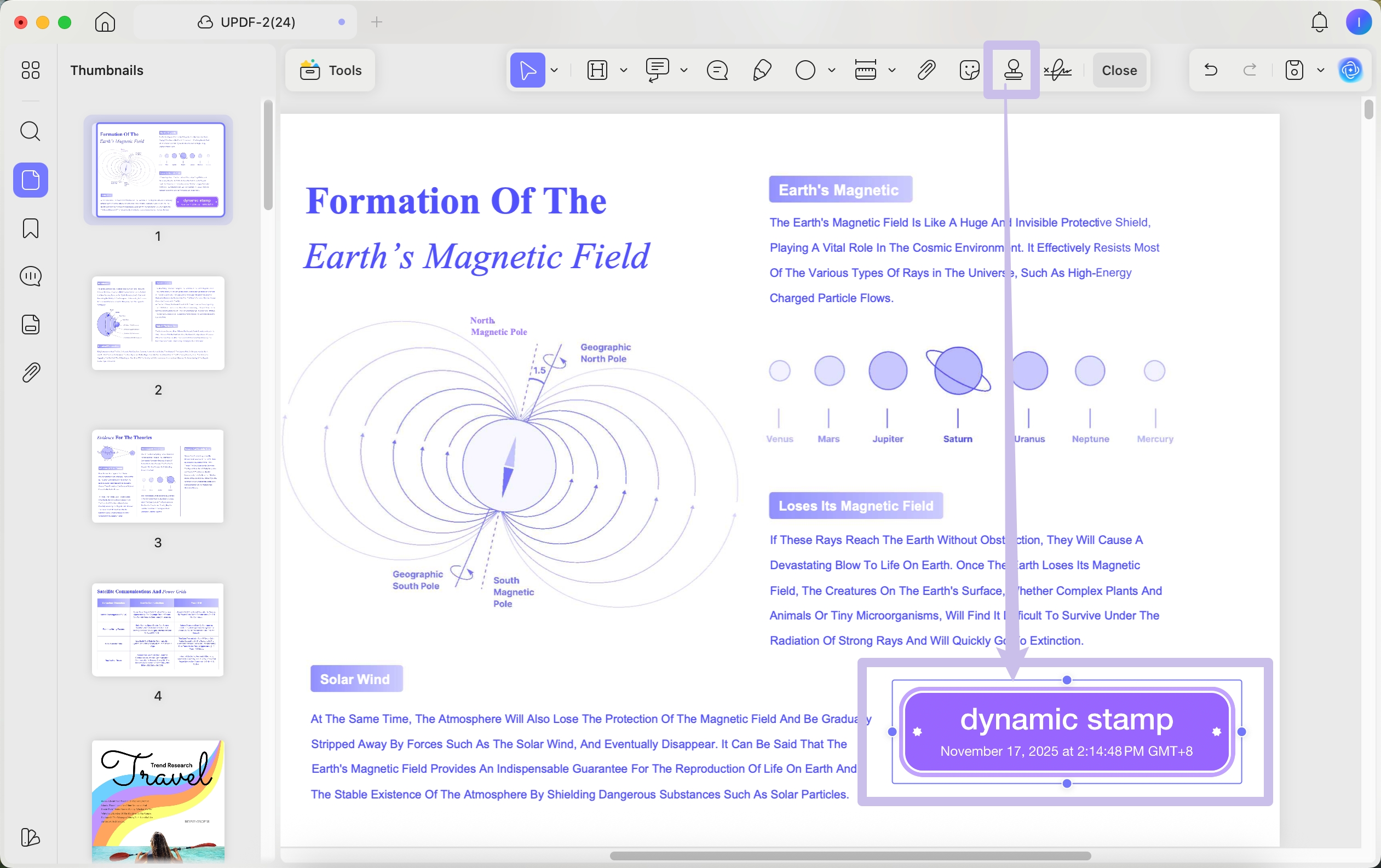Open the Page Organize panel
Viewport: 1381px width, 868px height.
[x=30, y=325]
